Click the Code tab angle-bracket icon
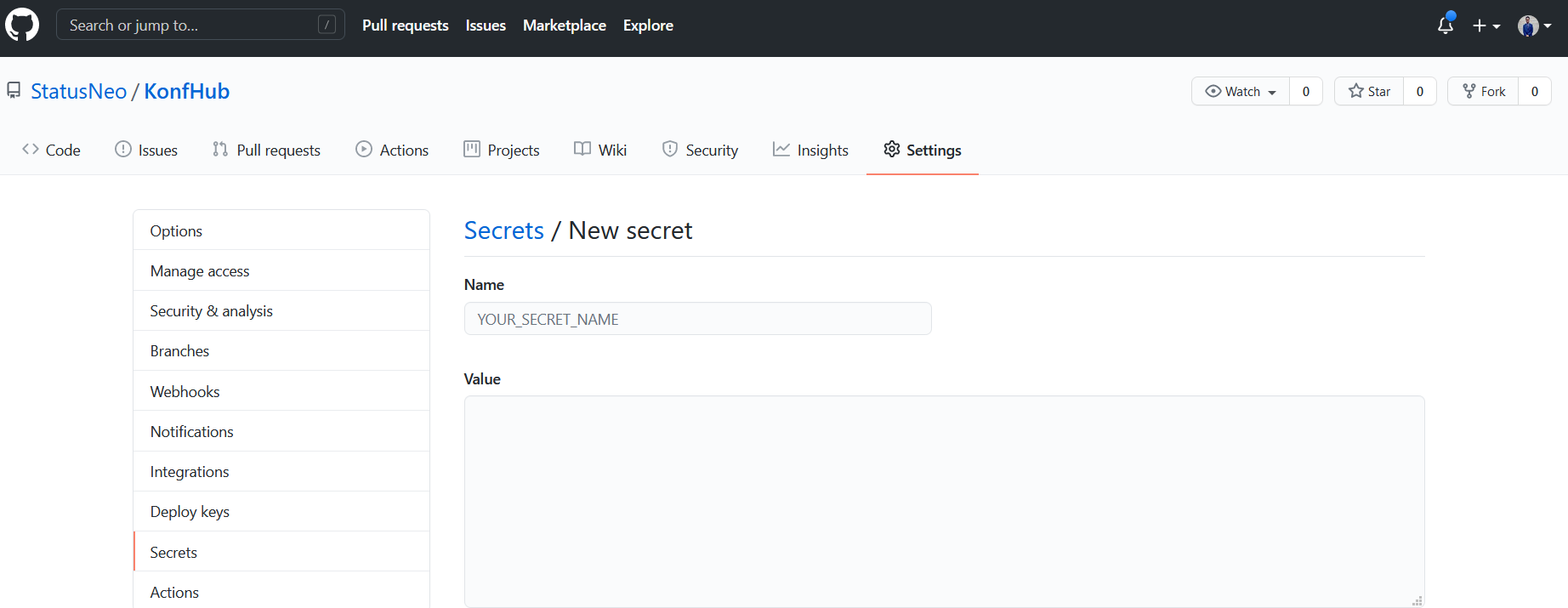The image size is (1568, 608). (31, 149)
